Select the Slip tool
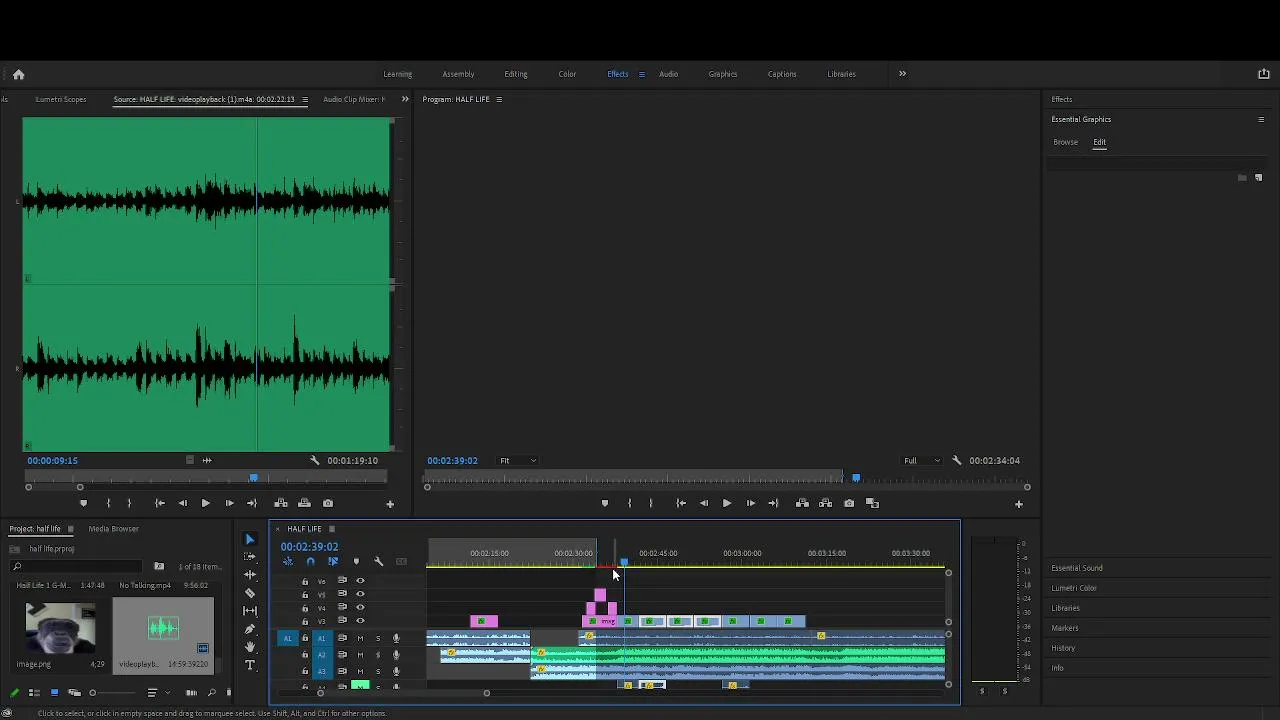Image resolution: width=1280 pixels, height=720 pixels. click(x=250, y=611)
